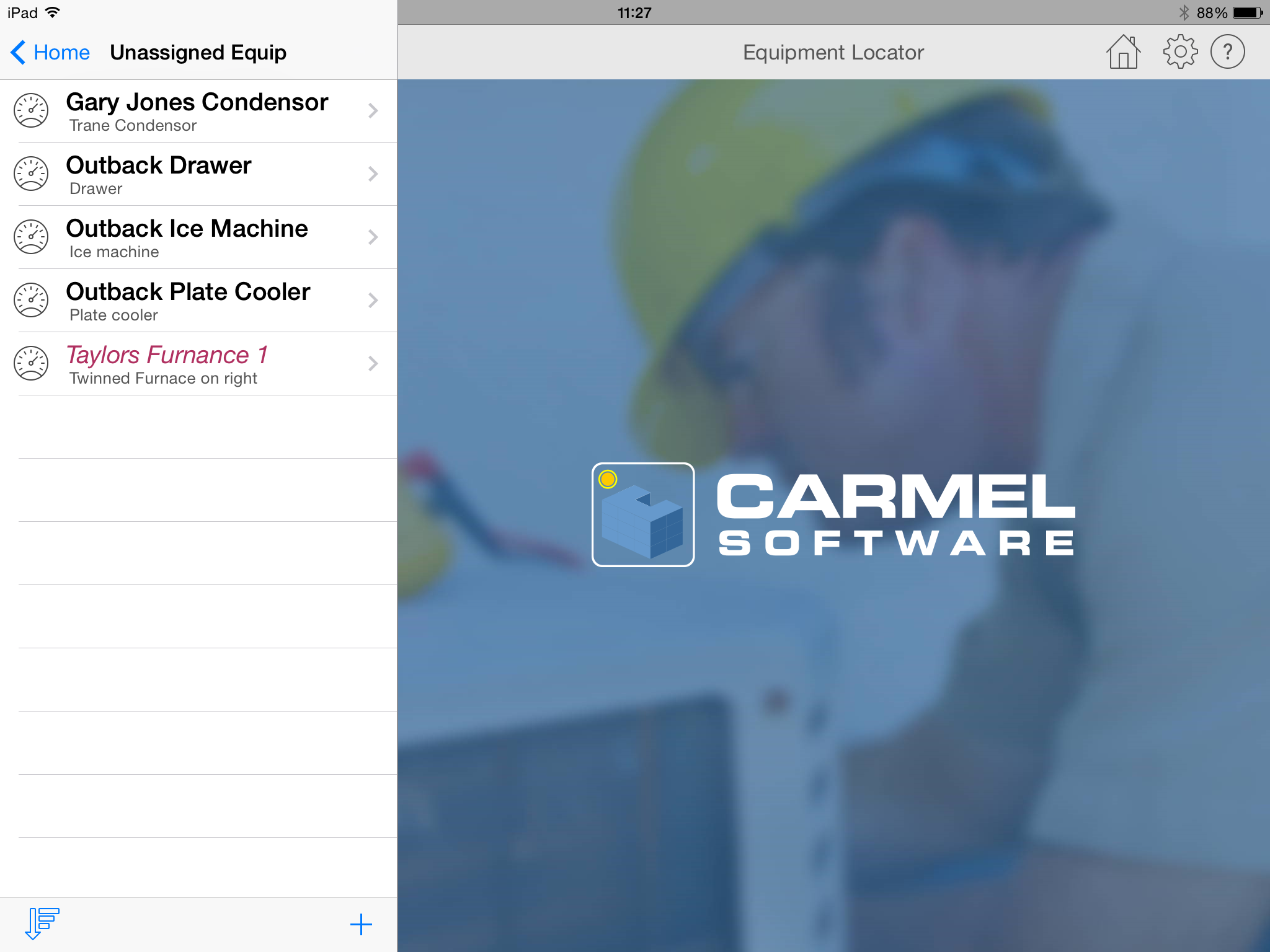The image size is (1270, 952).
Task: Tap the Carmel Software cube logo
Action: tap(643, 514)
